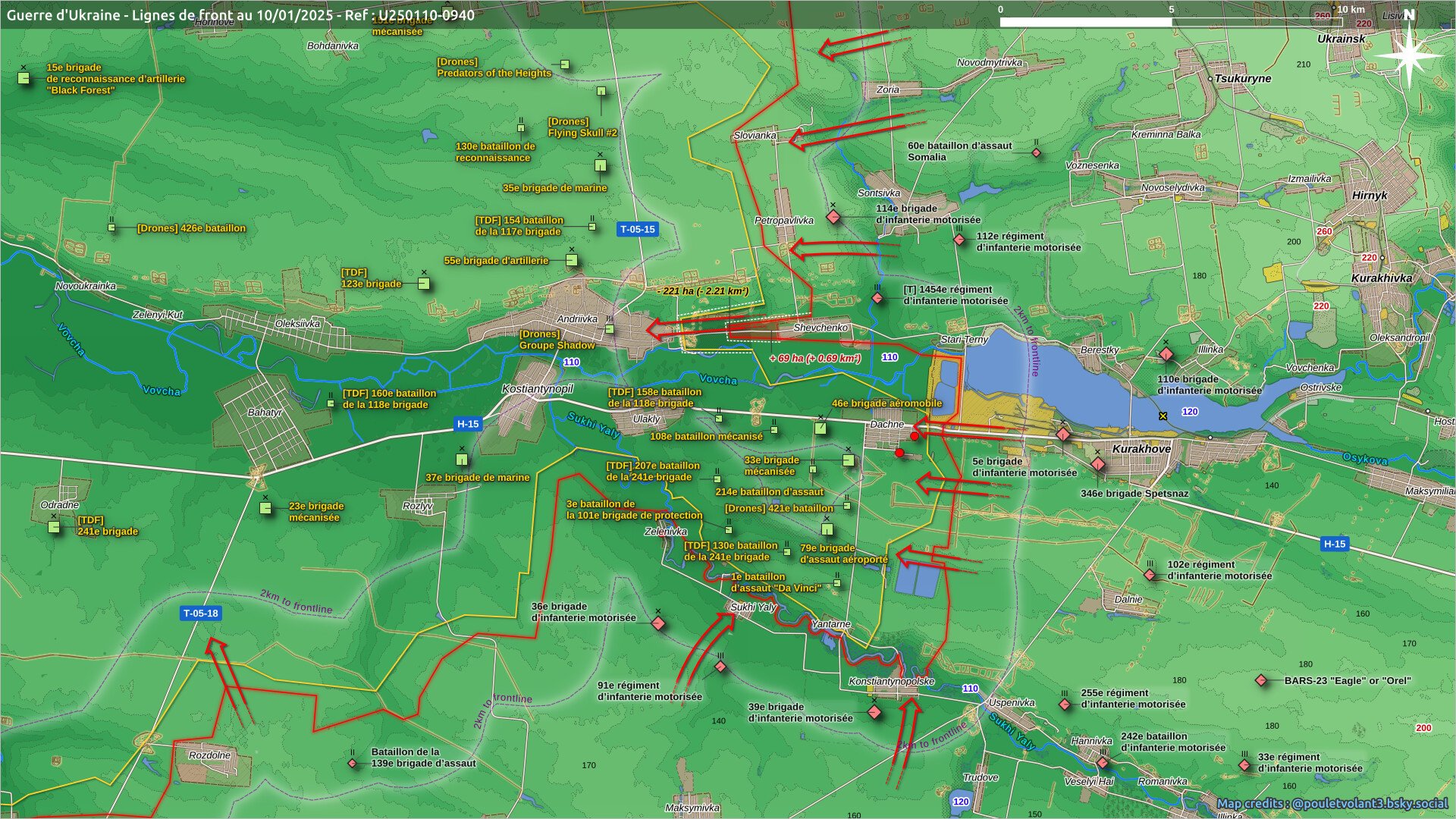Click the Novoukrainka village label

coord(86,286)
